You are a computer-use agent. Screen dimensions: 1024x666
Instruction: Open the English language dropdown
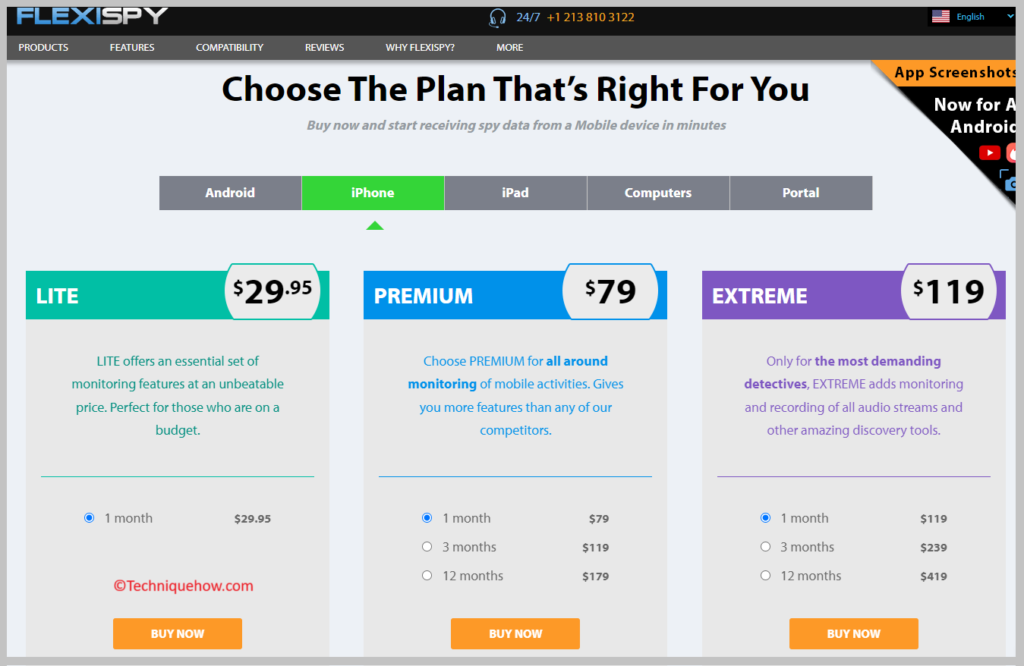(972, 16)
